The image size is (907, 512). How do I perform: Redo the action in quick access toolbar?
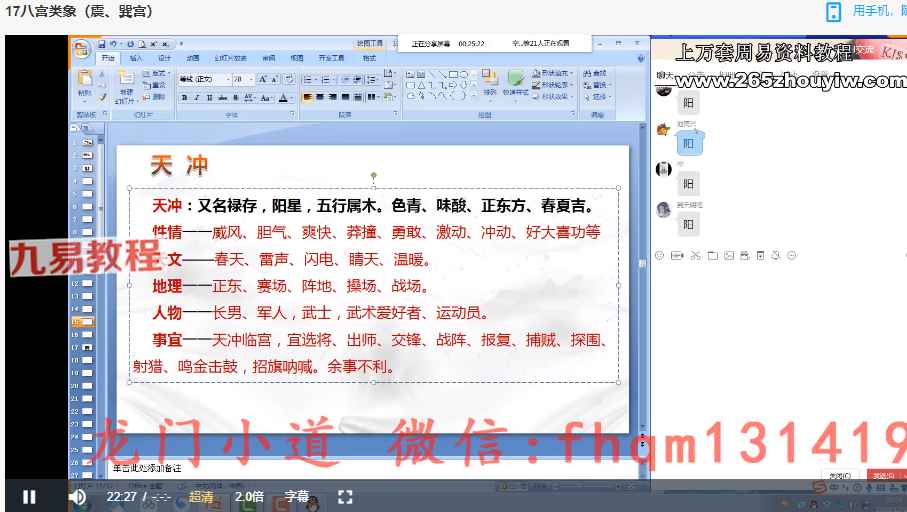pos(131,44)
